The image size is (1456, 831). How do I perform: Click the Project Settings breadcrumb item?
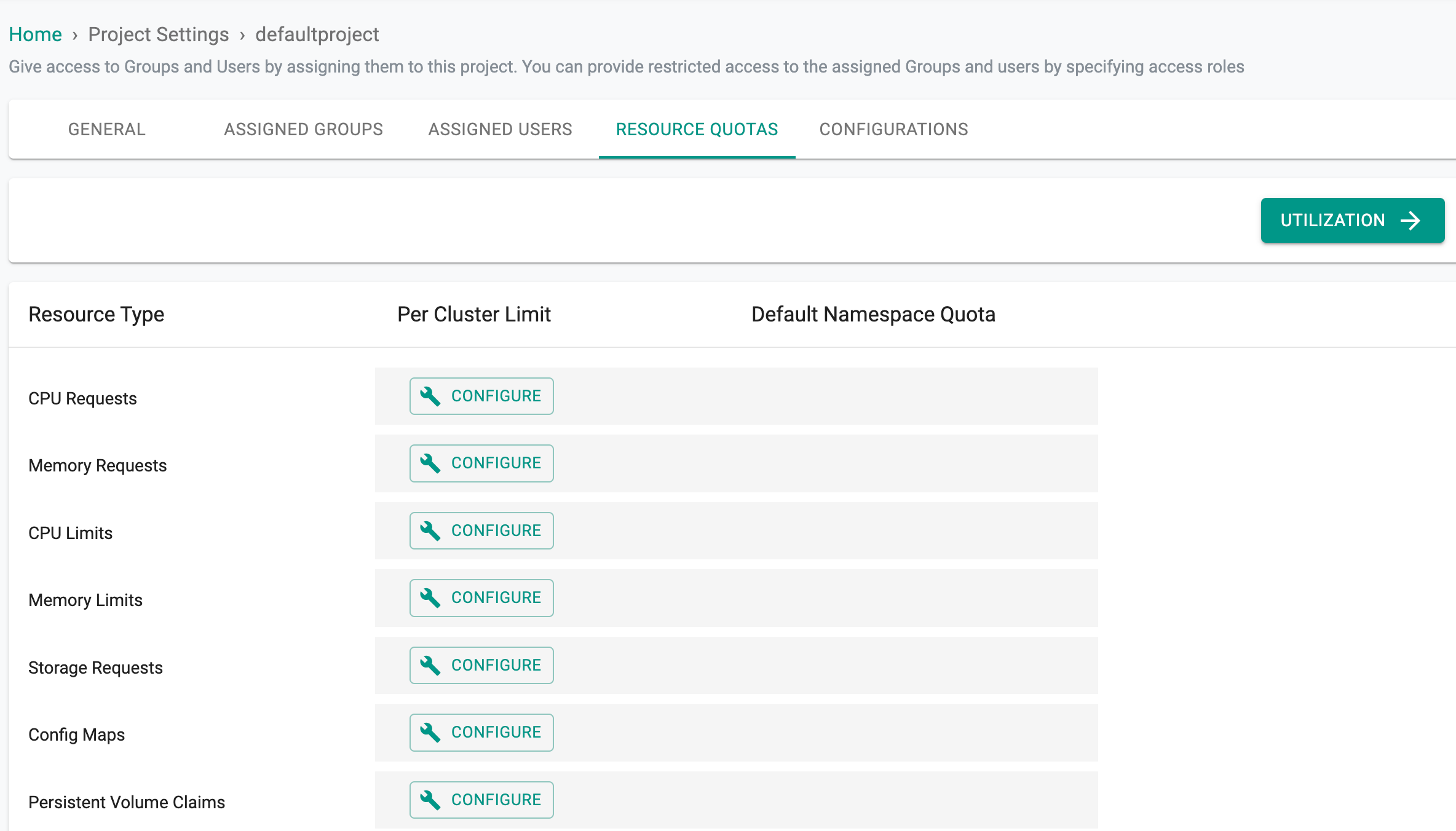(159, 34)
